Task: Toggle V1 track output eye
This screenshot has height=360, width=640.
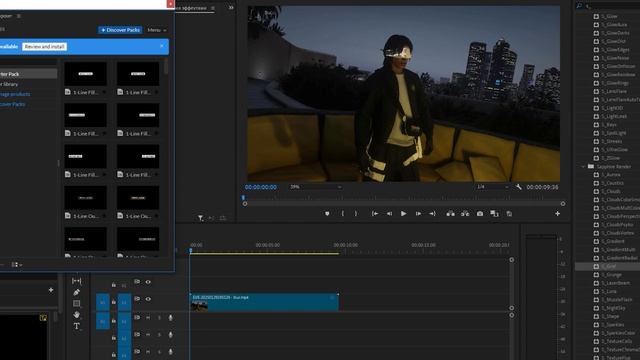Action: (x=148, y=299)
